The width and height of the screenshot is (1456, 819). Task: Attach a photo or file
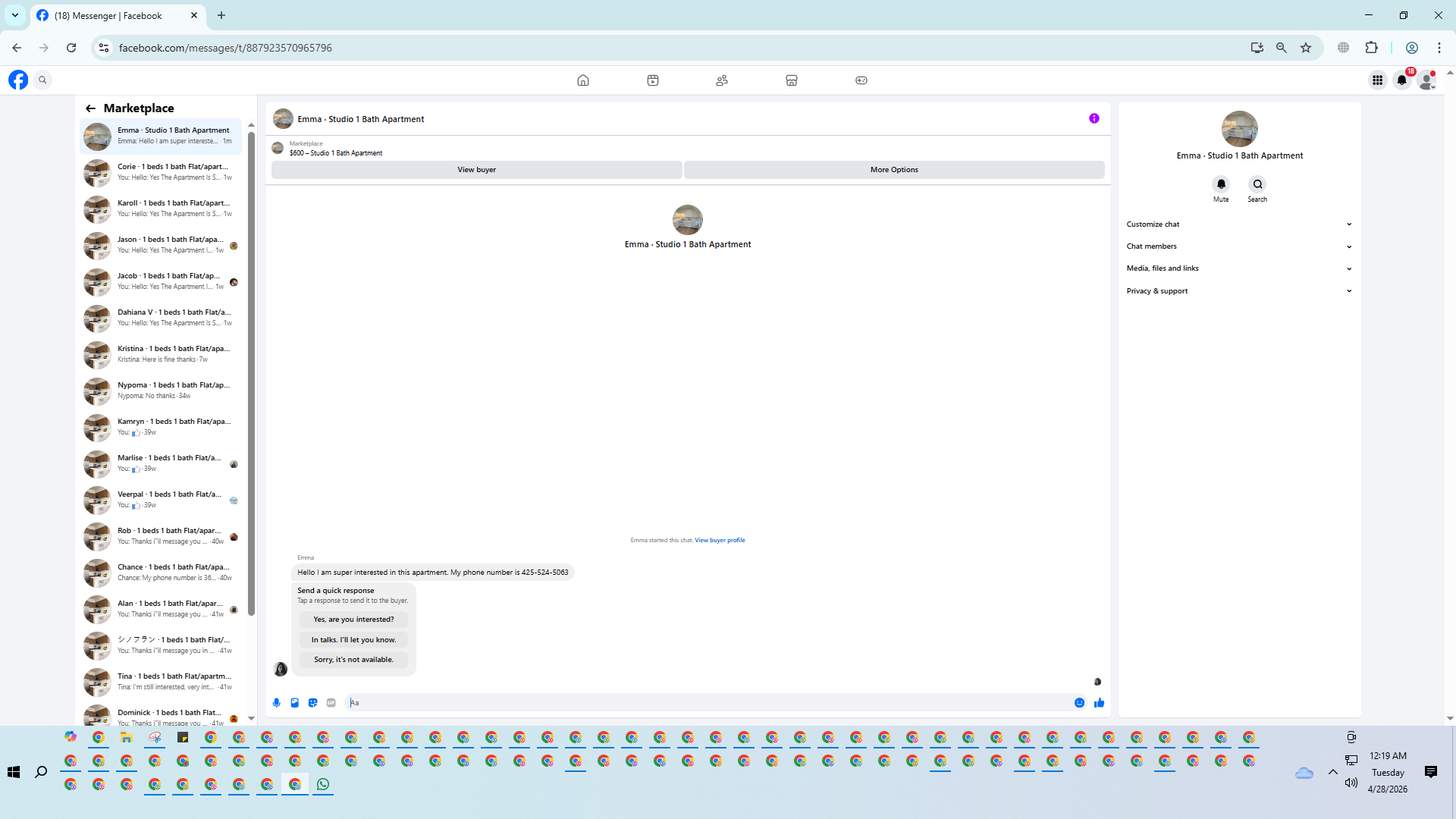pyautogui.click(x=295, y=703)
